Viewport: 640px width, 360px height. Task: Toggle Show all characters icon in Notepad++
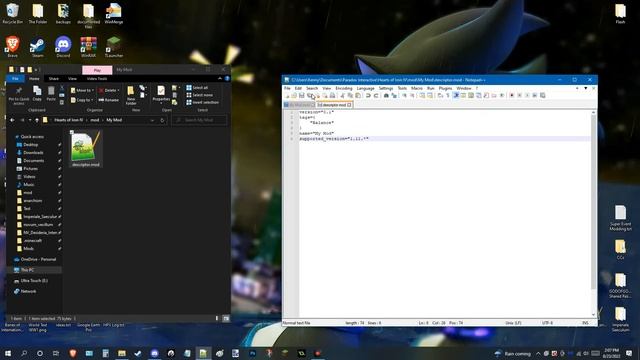tap(448, 96)
